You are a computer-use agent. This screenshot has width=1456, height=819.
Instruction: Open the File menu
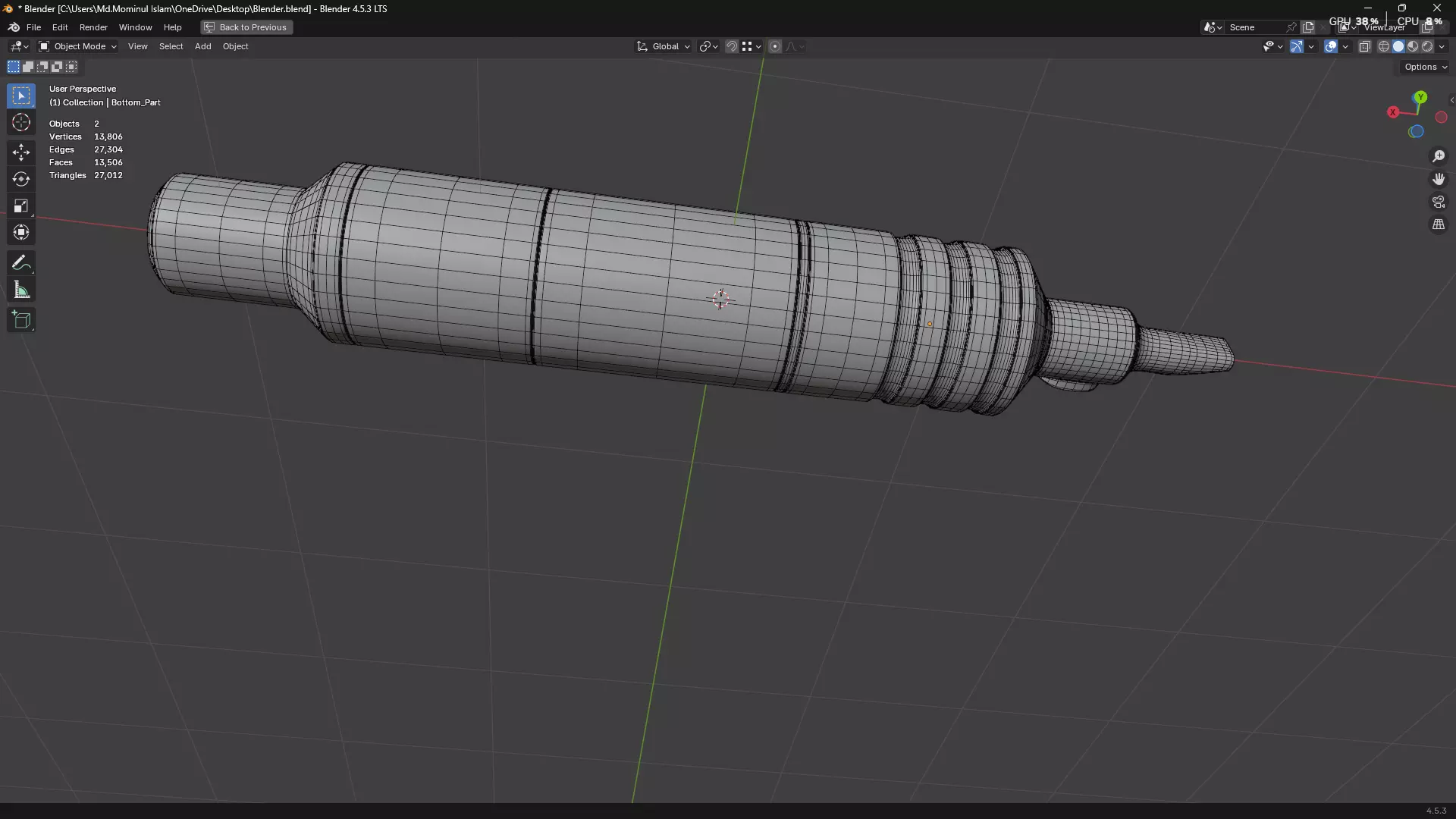[x=33, y=27]
